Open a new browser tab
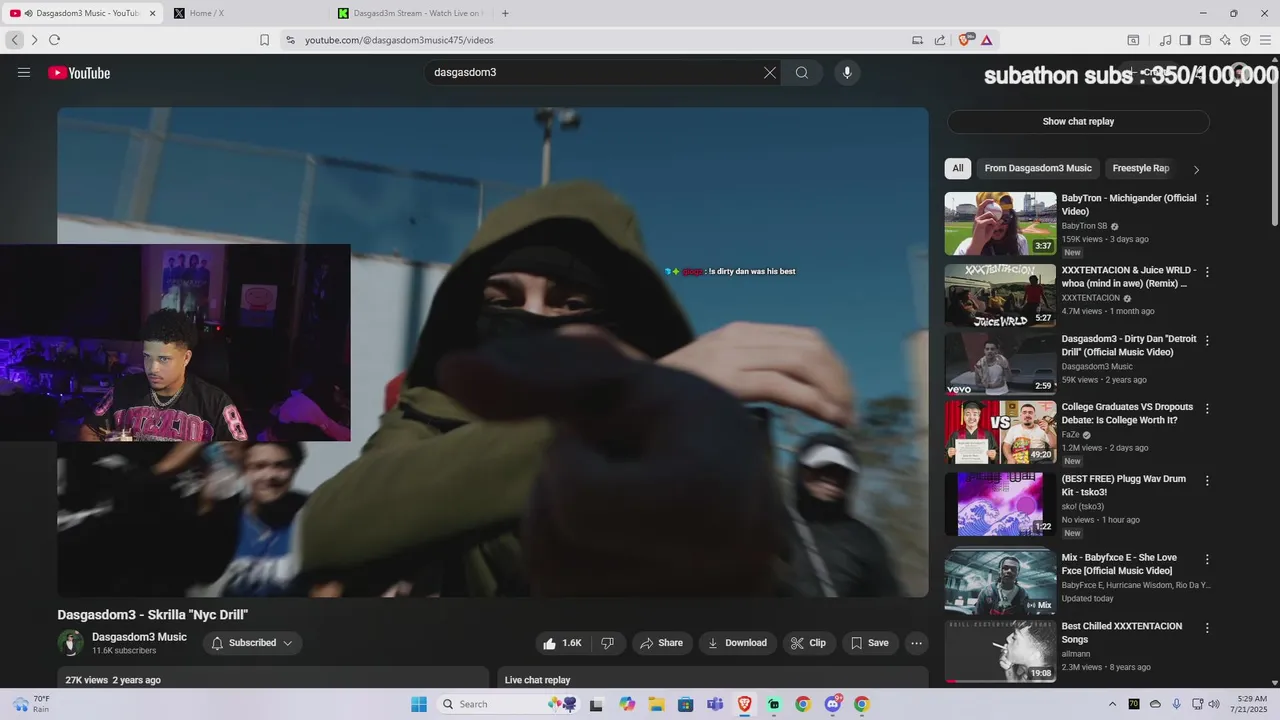1280x720 pixels. click(x=505, y=13)
